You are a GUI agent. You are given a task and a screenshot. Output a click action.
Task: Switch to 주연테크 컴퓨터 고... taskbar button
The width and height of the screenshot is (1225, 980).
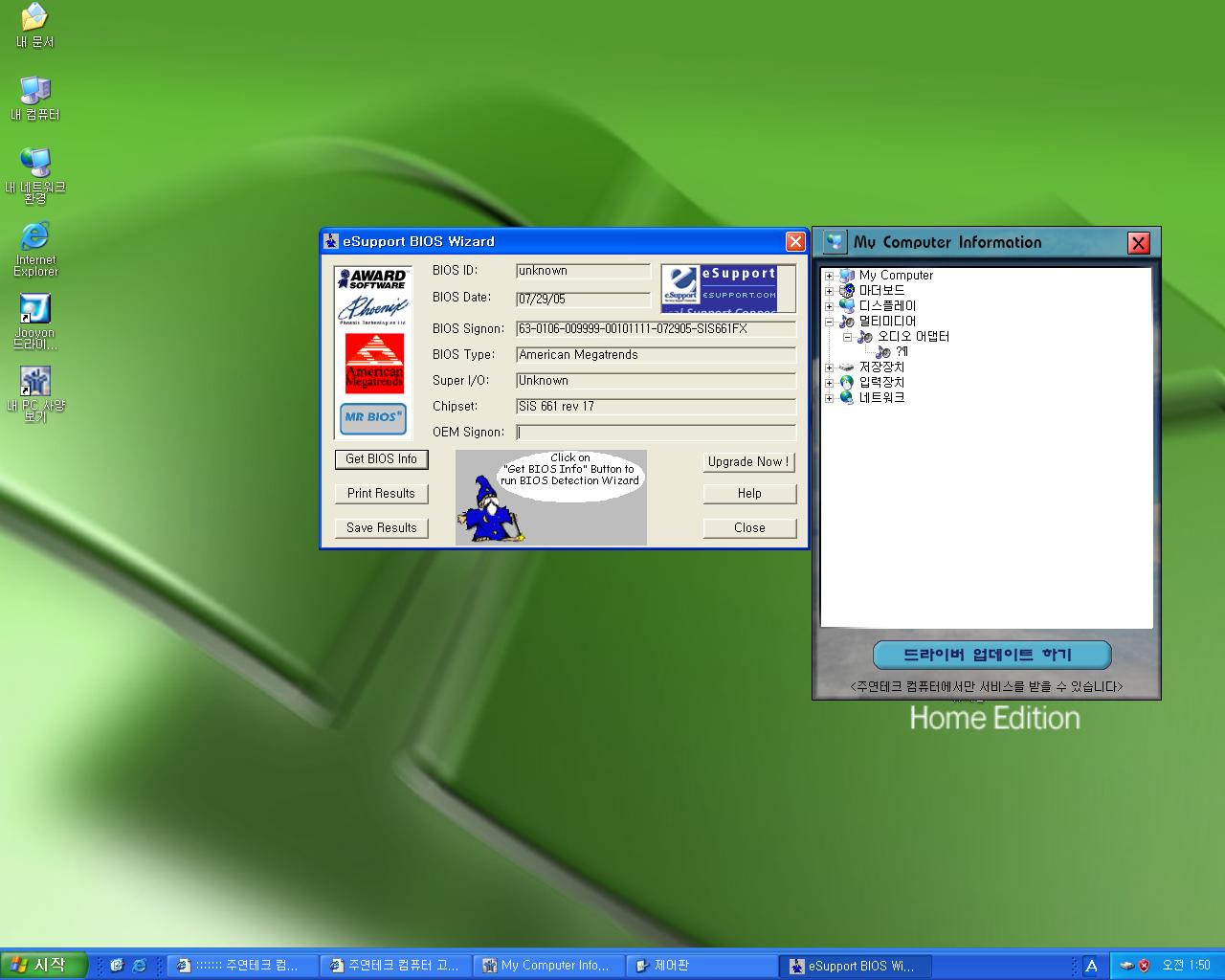(395, 967)
